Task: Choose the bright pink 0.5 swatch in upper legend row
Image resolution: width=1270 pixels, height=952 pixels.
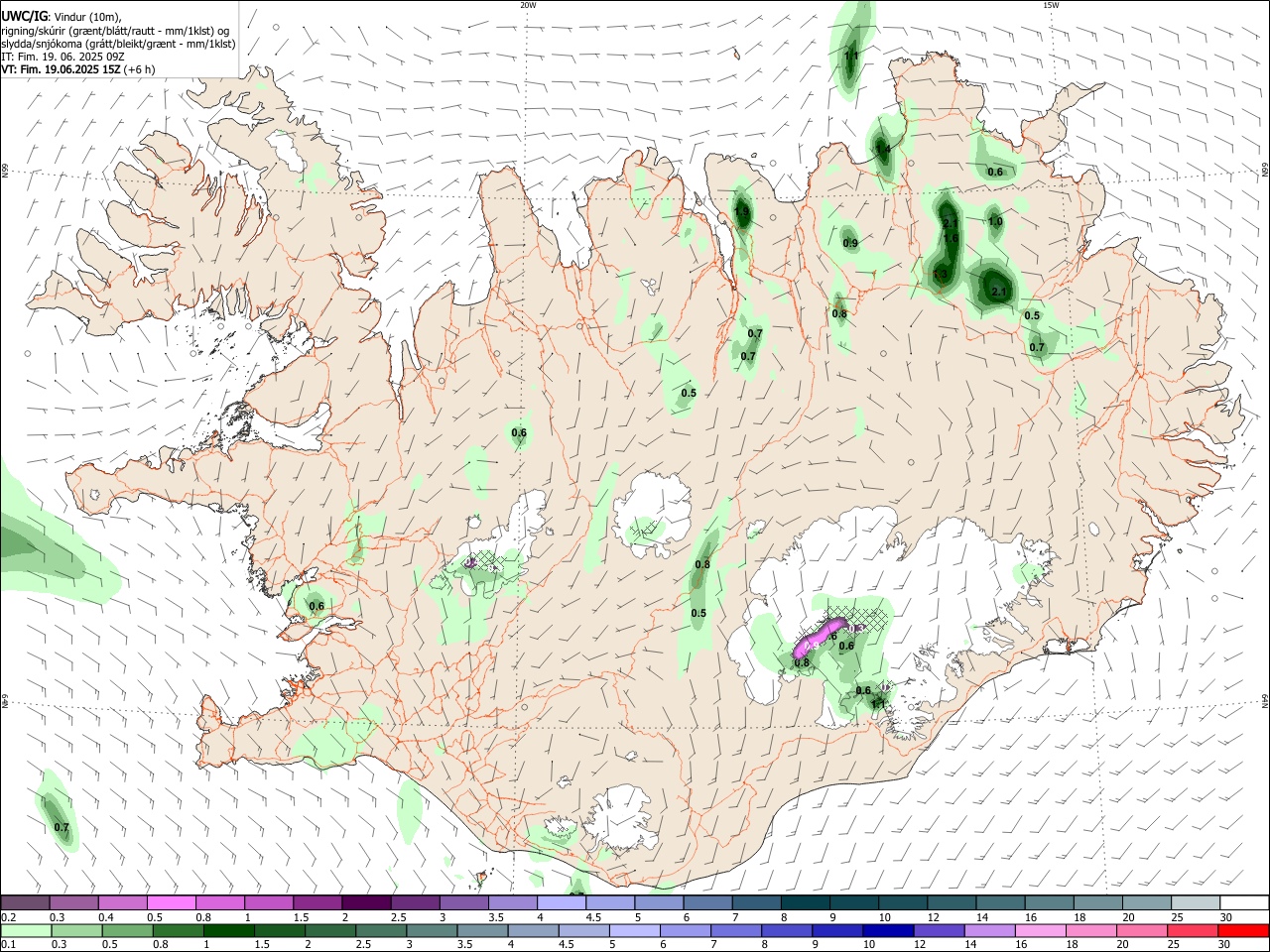Action: (x=172, y=903)
